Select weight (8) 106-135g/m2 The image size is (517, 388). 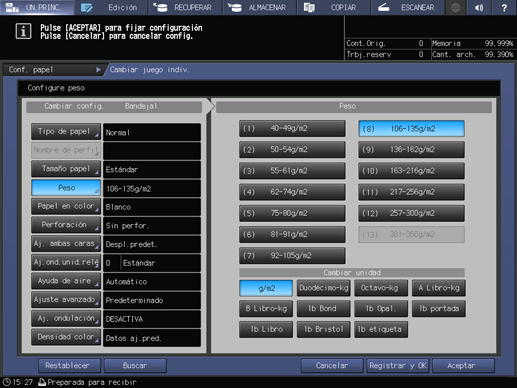[x=411, y=129]
